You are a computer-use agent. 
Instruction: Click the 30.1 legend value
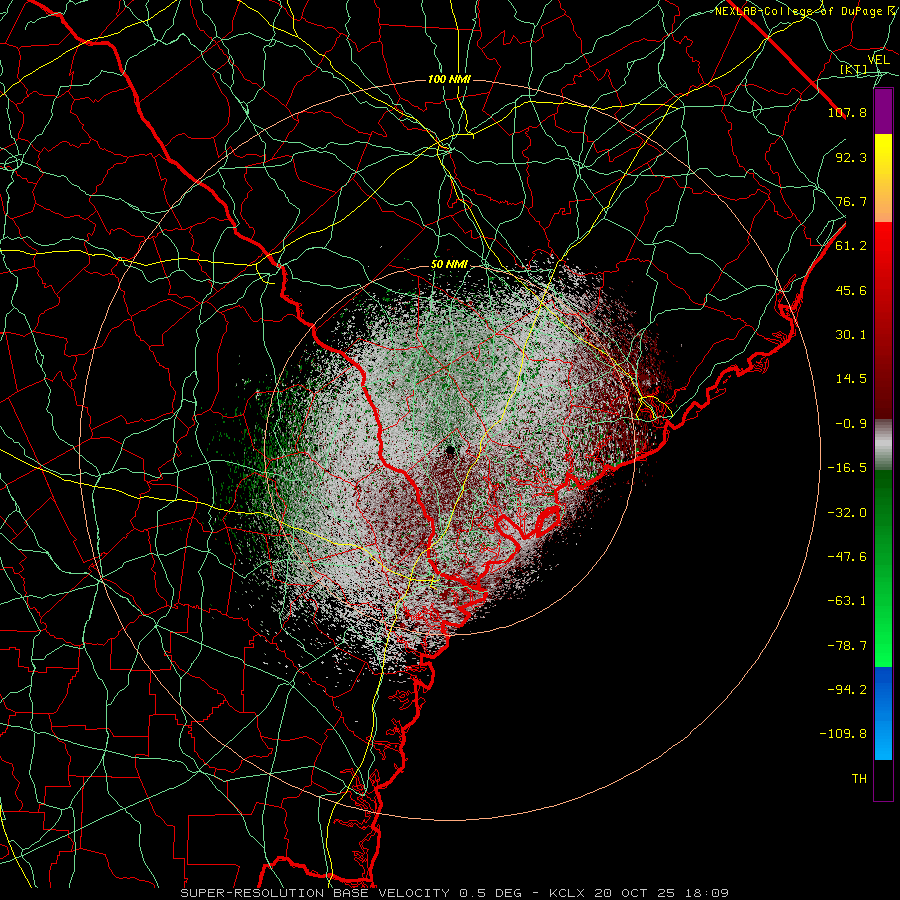click(x=851, y=335)
